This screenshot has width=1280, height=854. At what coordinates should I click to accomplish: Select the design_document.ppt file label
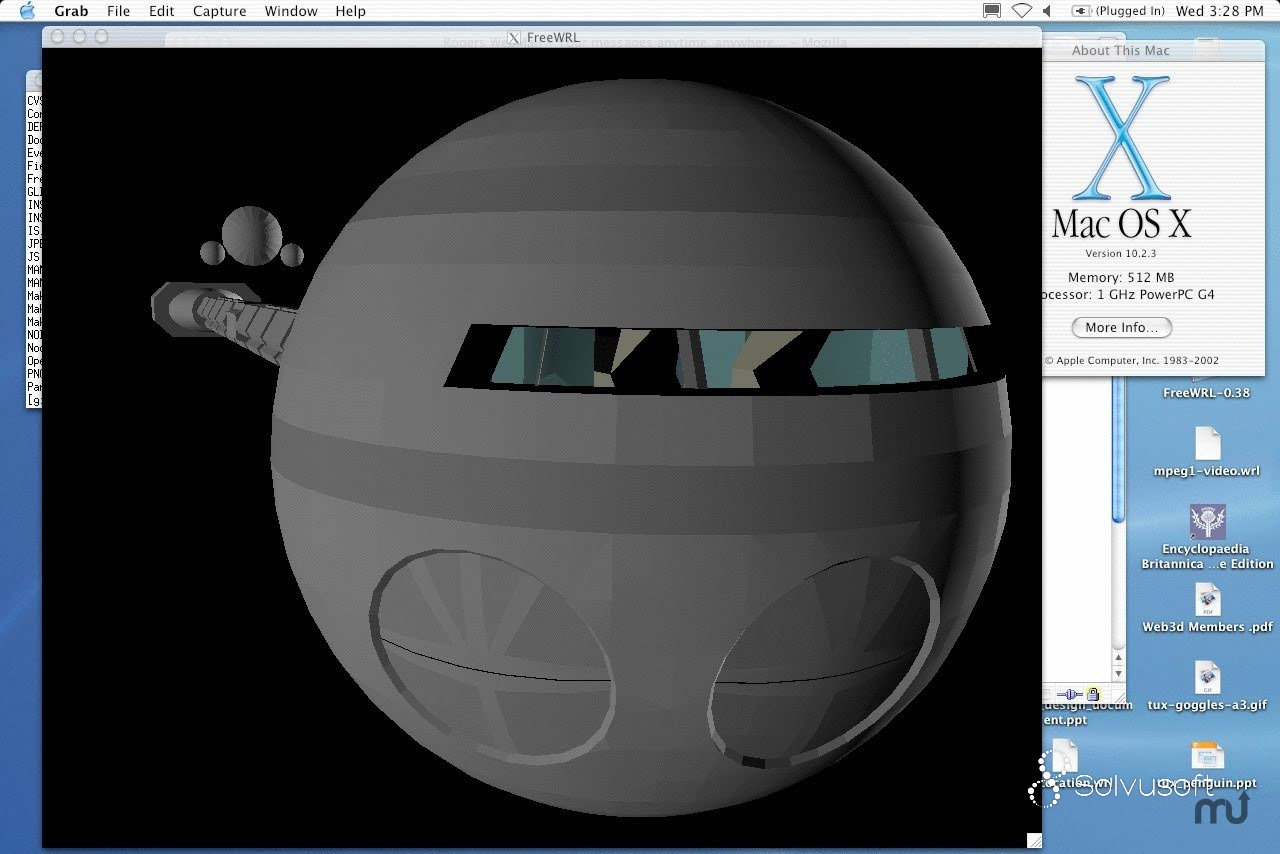(1087, 711)
